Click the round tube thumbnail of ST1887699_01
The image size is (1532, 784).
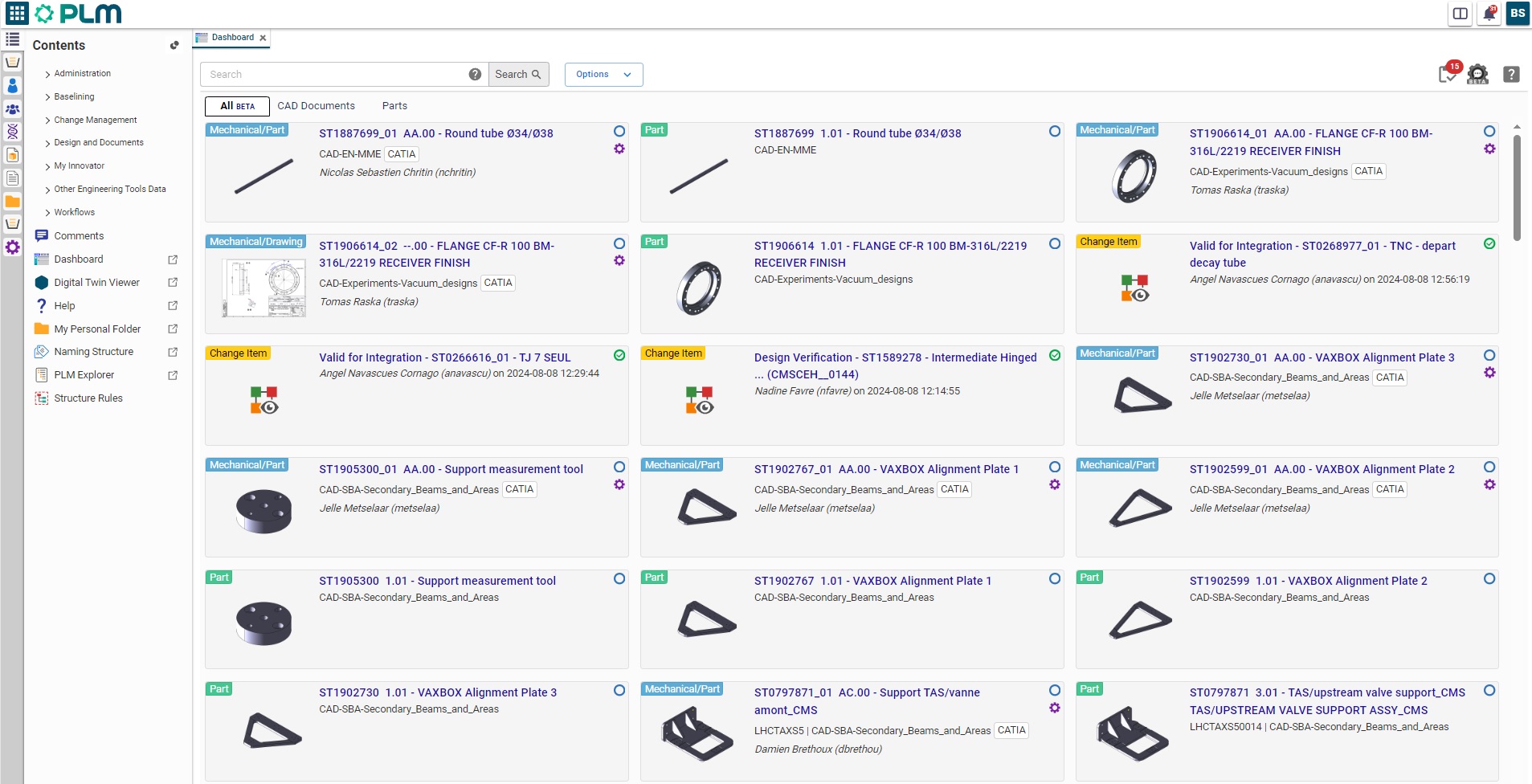point(264,176)
